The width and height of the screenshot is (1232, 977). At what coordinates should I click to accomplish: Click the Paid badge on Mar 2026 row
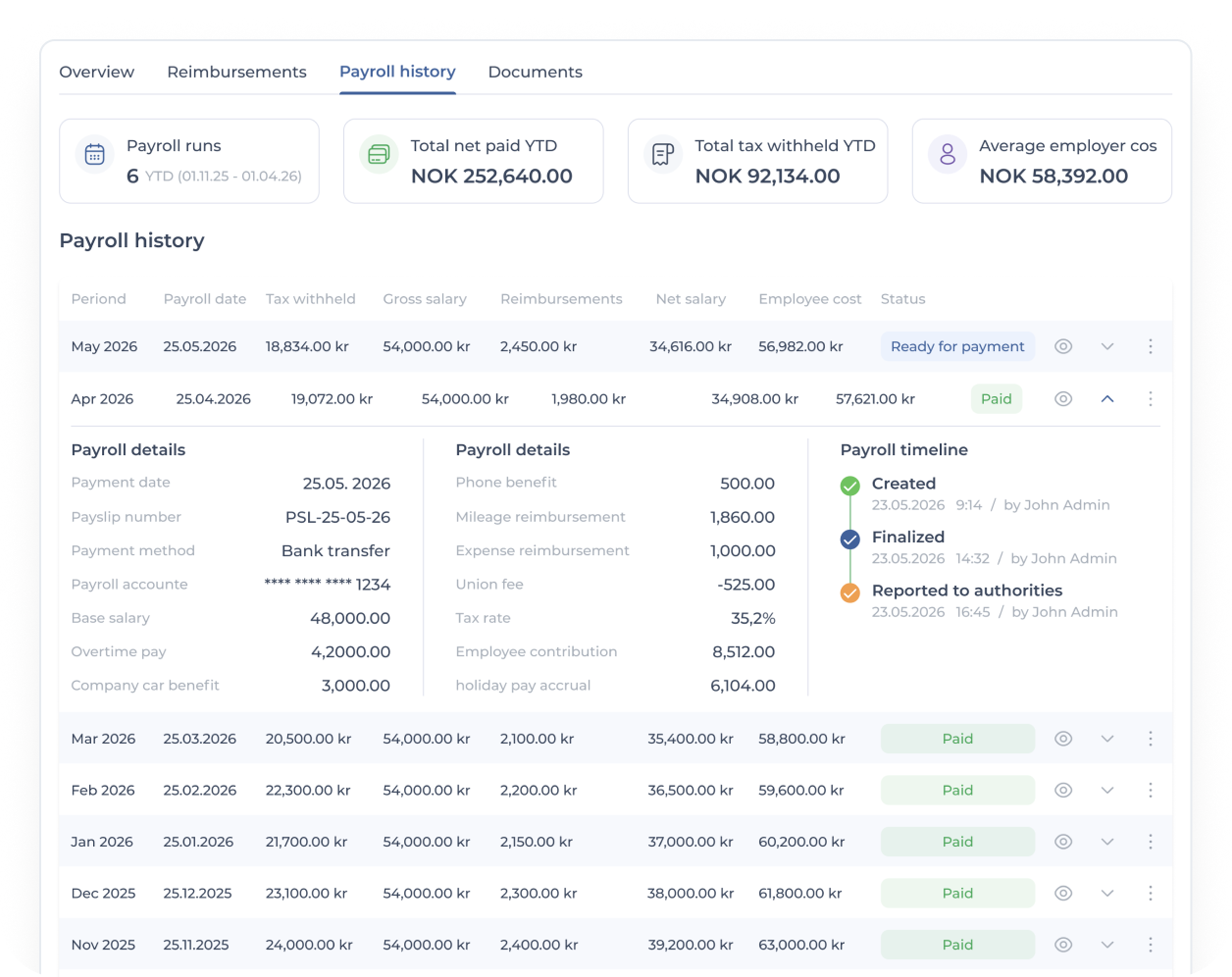957,739
